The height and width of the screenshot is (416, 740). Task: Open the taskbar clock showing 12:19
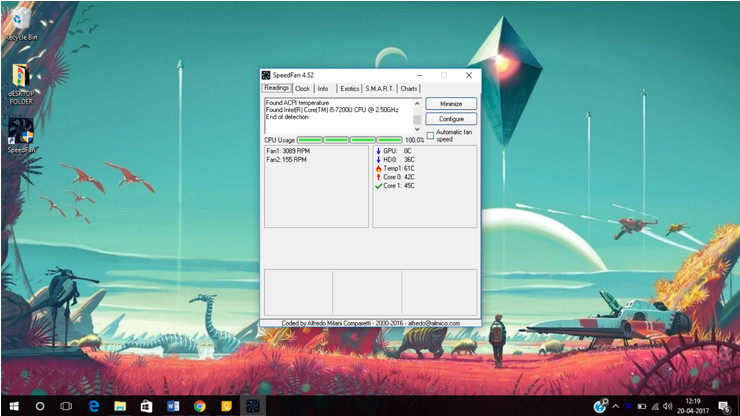(693, 406)
